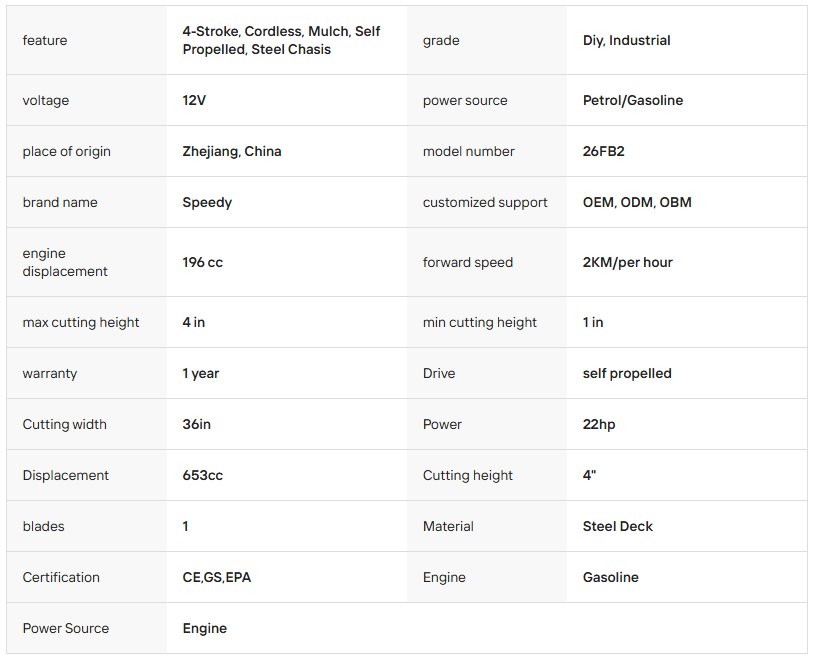
Task: Select the "2KM/per hour" forward speed value
Action: 627,263
